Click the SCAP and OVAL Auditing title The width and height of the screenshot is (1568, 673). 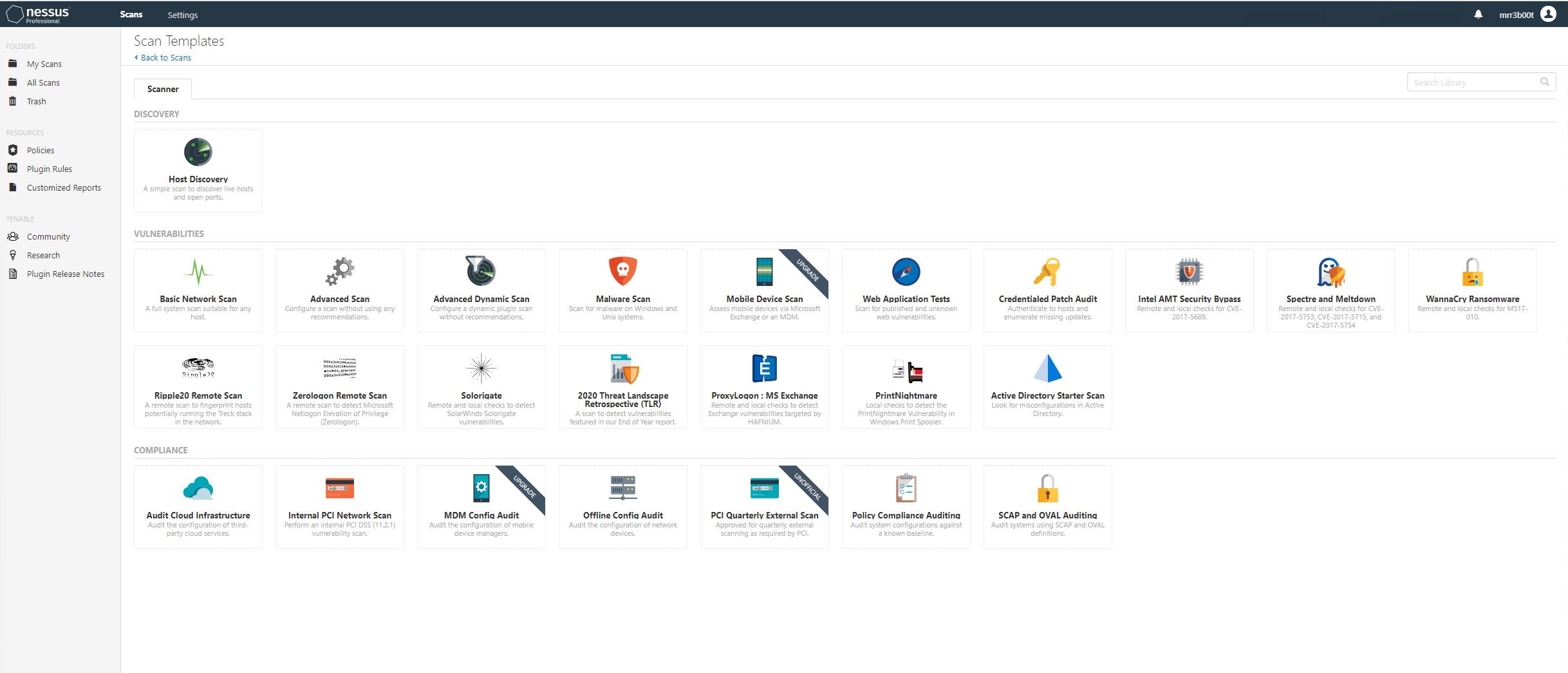click(1048, 515)
